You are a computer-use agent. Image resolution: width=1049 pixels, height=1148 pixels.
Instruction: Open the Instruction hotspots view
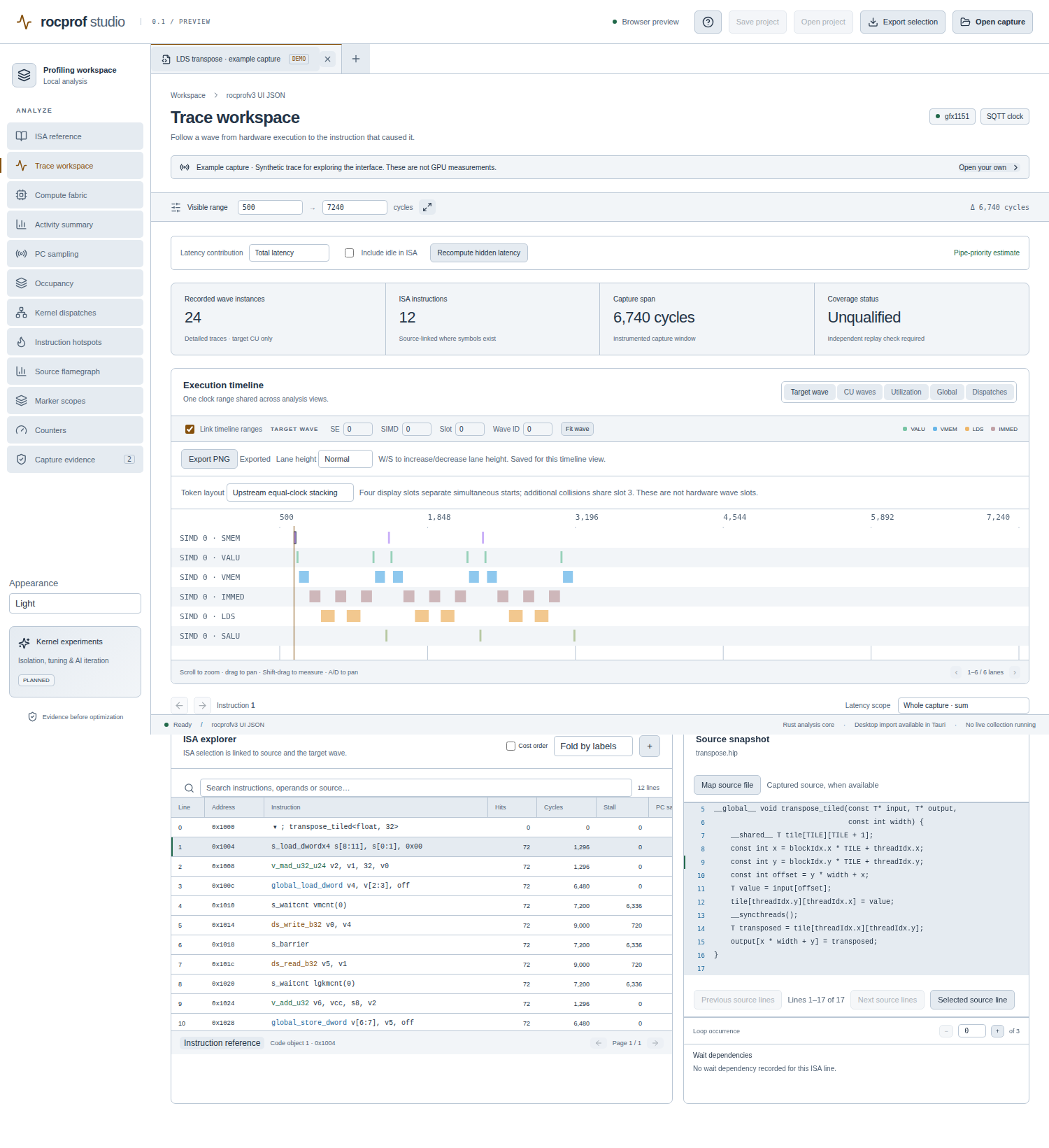point(75,342)
